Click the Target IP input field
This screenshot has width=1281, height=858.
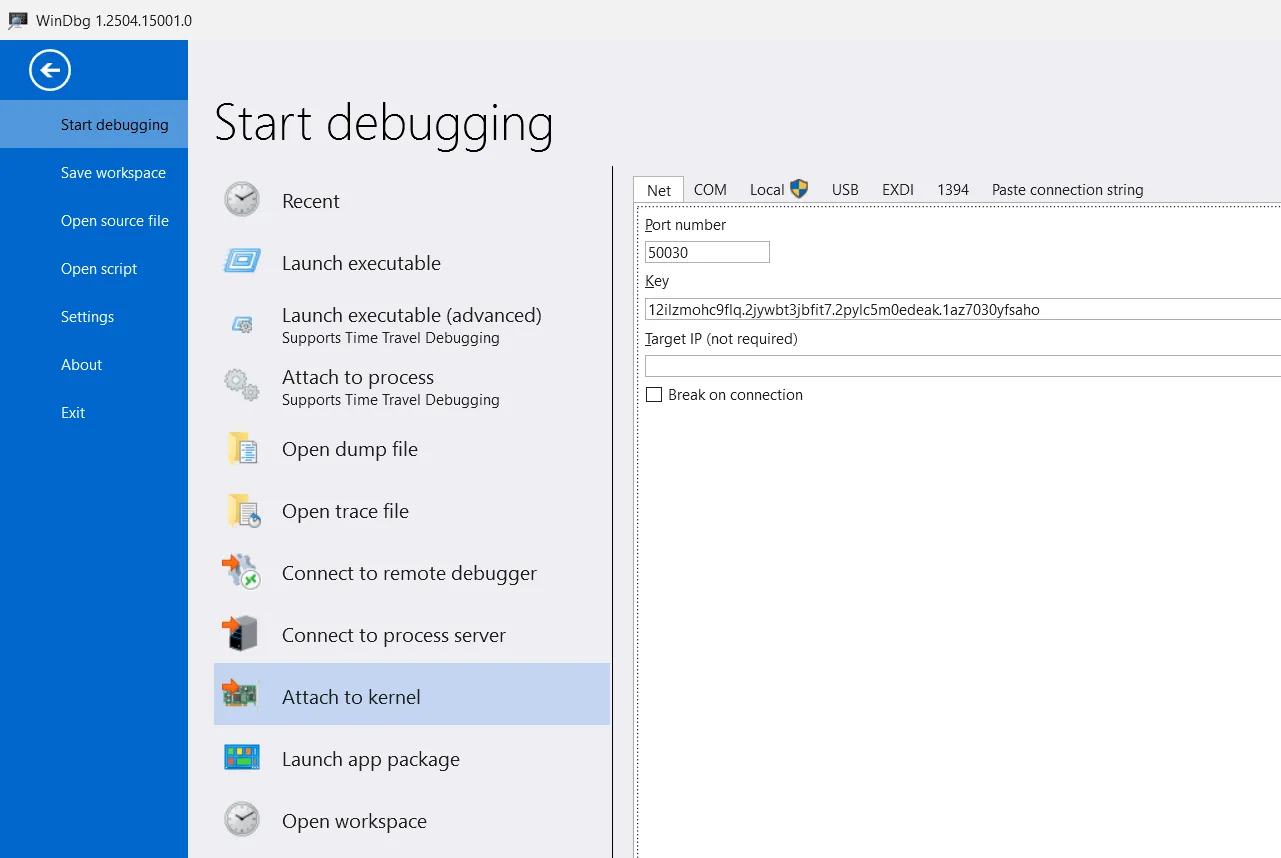click(x=960, y=365)
